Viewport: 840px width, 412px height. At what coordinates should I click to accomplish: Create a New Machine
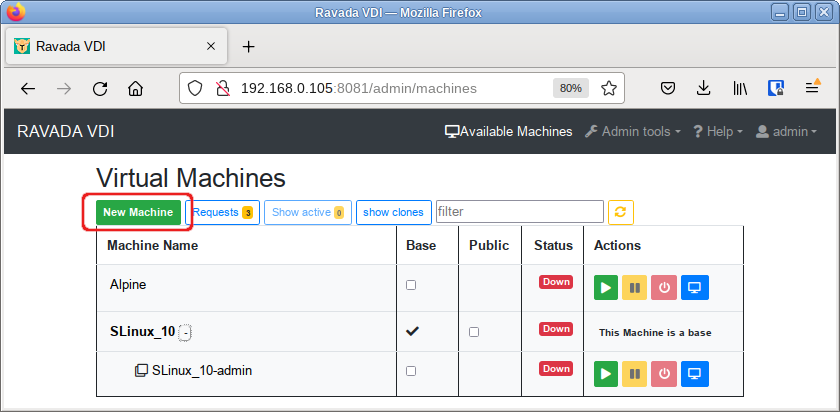(x=138, y=212)
